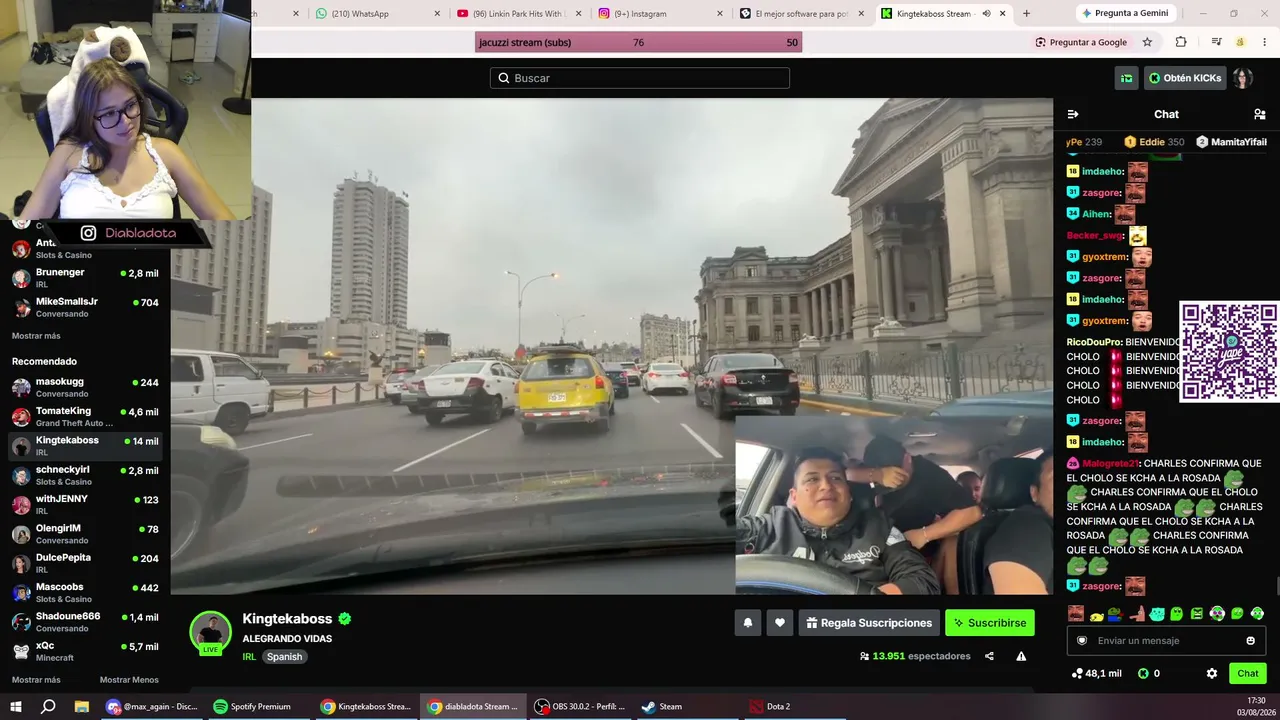Open the green wallet icon beside Obtén KICKs

pyautogui.click(x=1127, y=78)
